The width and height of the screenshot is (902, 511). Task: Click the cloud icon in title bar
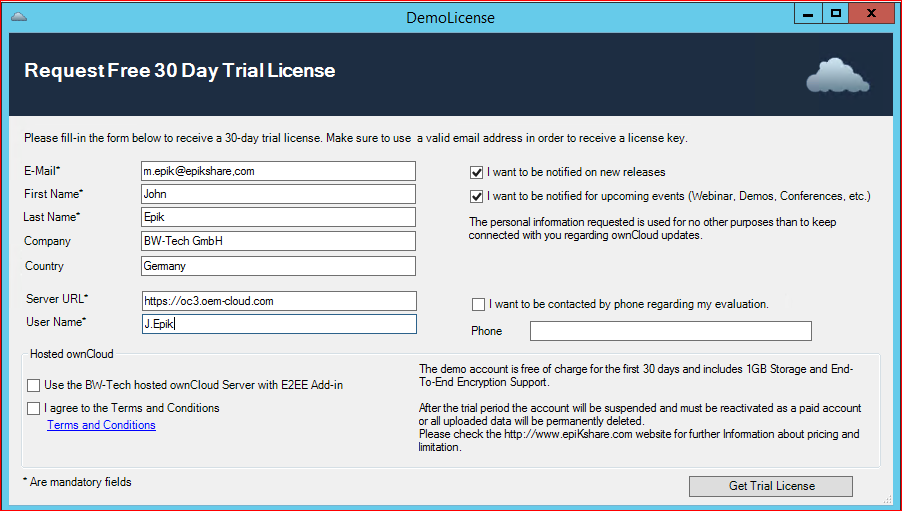pyautogui.click(x=19, y=16)
